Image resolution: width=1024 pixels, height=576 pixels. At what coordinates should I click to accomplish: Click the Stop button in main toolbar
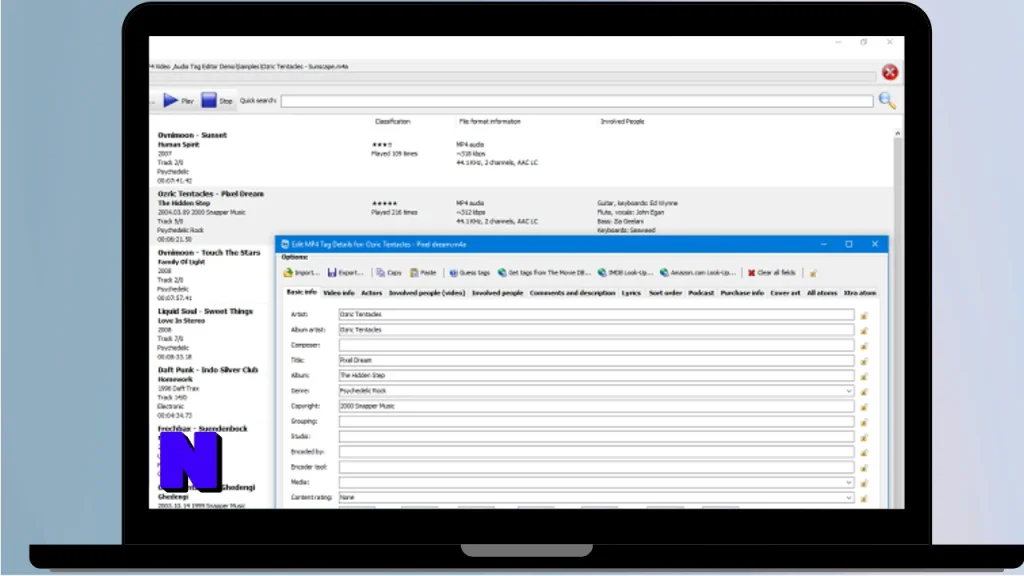click(217, 101)
